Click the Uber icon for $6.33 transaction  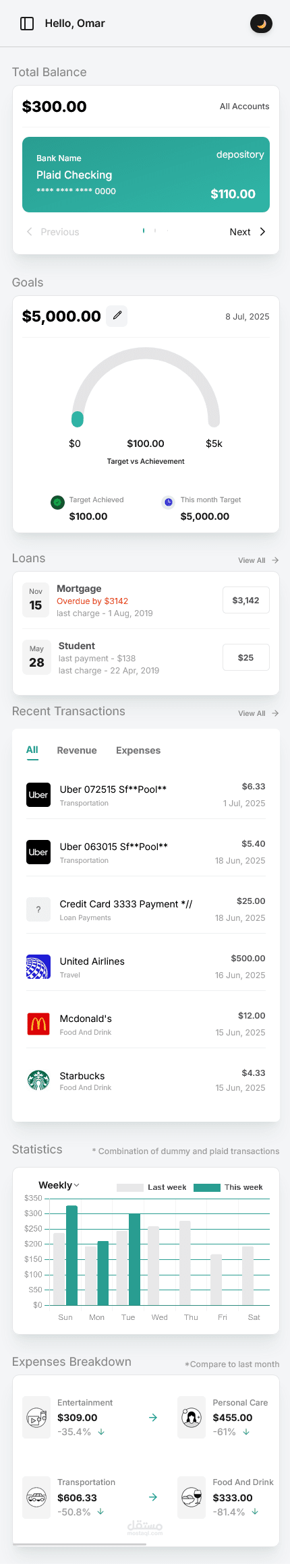click(38, 795)
